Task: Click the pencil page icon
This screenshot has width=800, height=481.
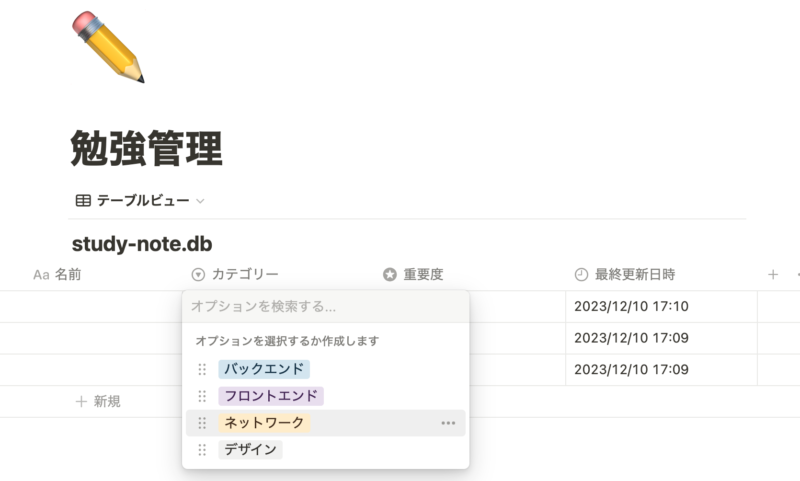Action: [x=108, y=46]
